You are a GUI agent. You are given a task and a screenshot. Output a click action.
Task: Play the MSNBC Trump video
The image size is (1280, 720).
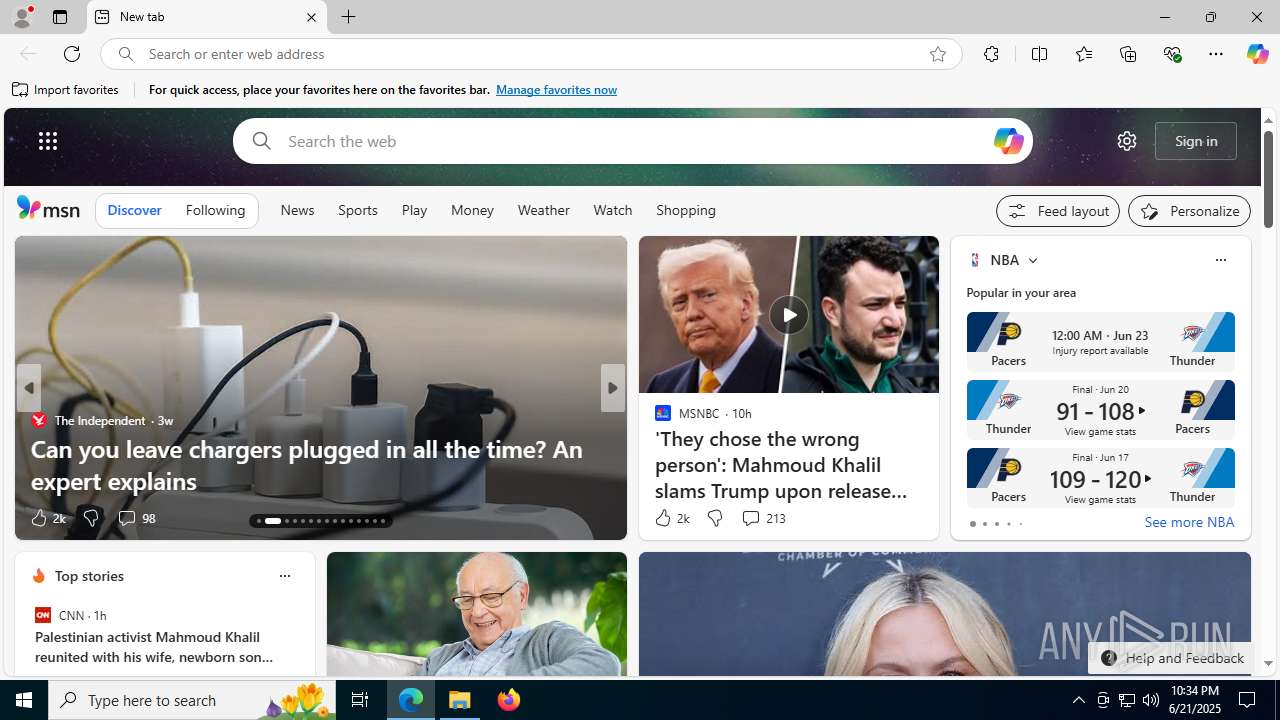[788, 315]
